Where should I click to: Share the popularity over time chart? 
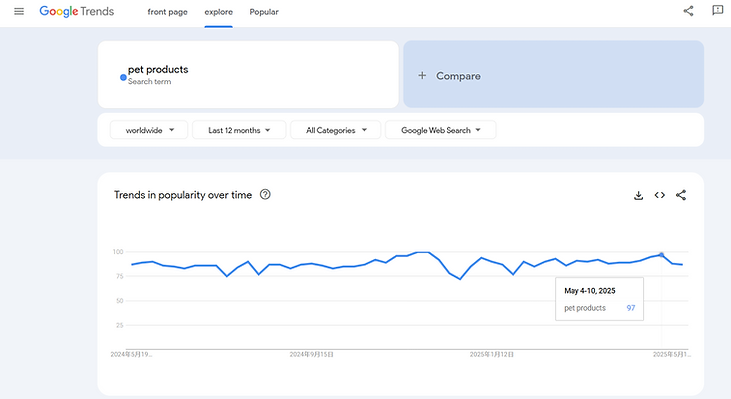point(681,195)
